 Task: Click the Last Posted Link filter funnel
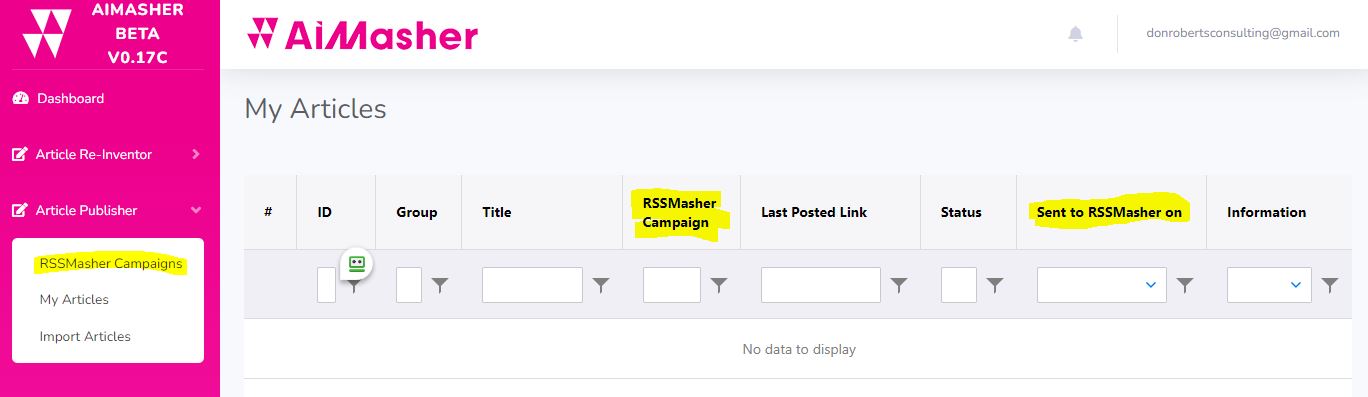pos(899,286)
